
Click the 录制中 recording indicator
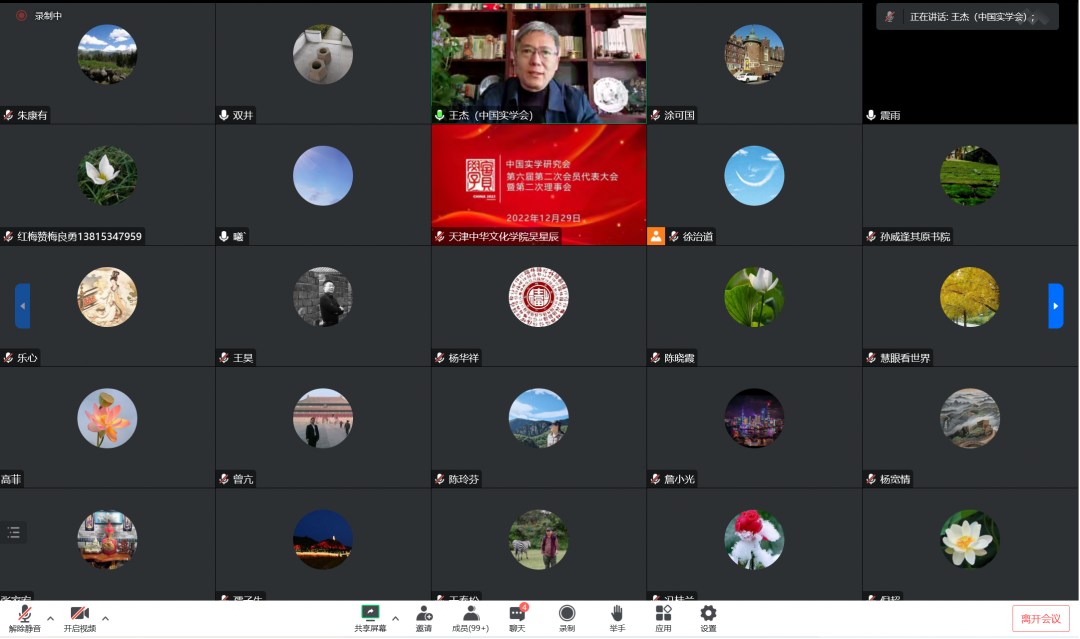click(x=40, y=16)
